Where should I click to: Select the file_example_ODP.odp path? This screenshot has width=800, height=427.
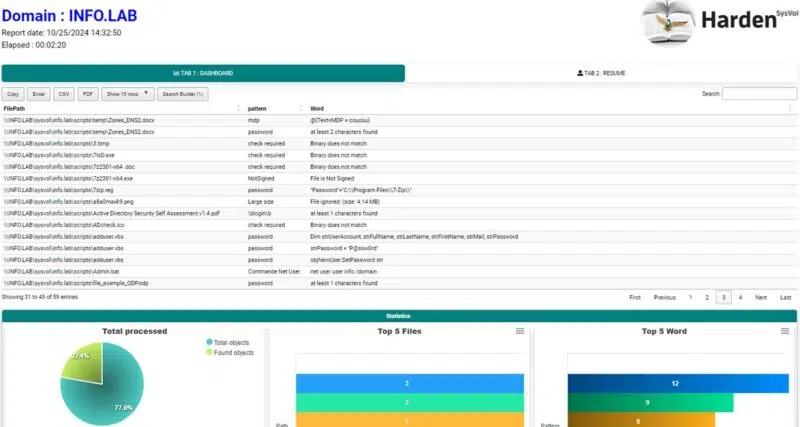coord(76,283)
